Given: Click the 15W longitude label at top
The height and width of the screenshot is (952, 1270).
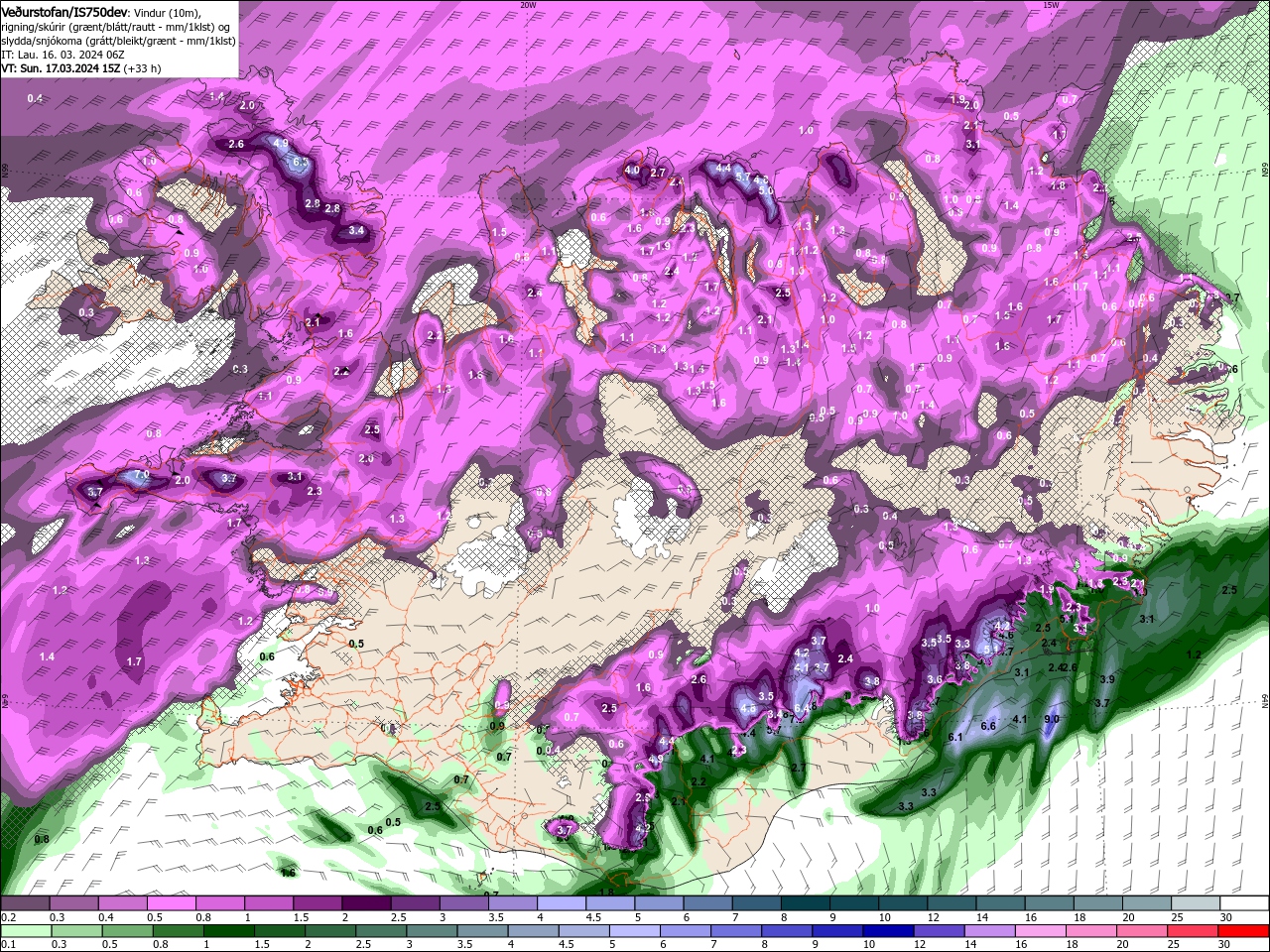Looking at the screenshot, I should click(x=1051, y=4).
